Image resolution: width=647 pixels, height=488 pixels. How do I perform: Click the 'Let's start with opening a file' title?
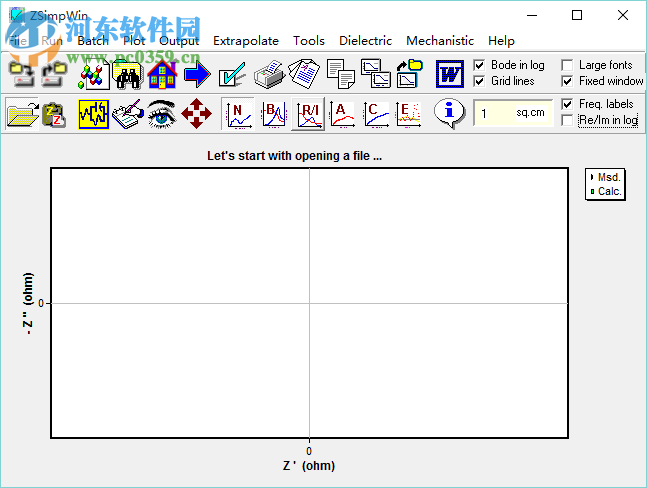294,156
